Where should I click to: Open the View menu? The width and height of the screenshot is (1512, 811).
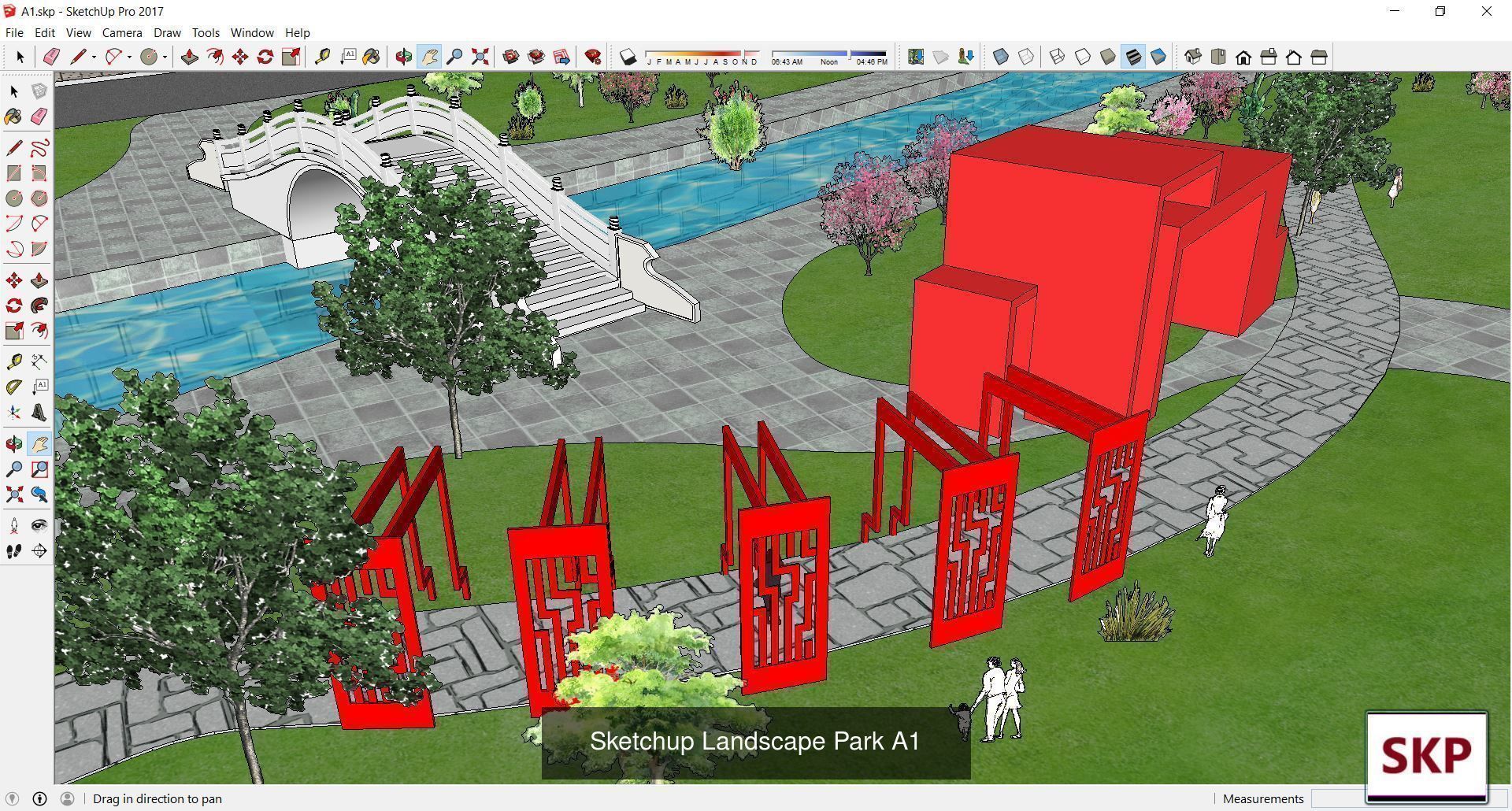pos(78,33)
